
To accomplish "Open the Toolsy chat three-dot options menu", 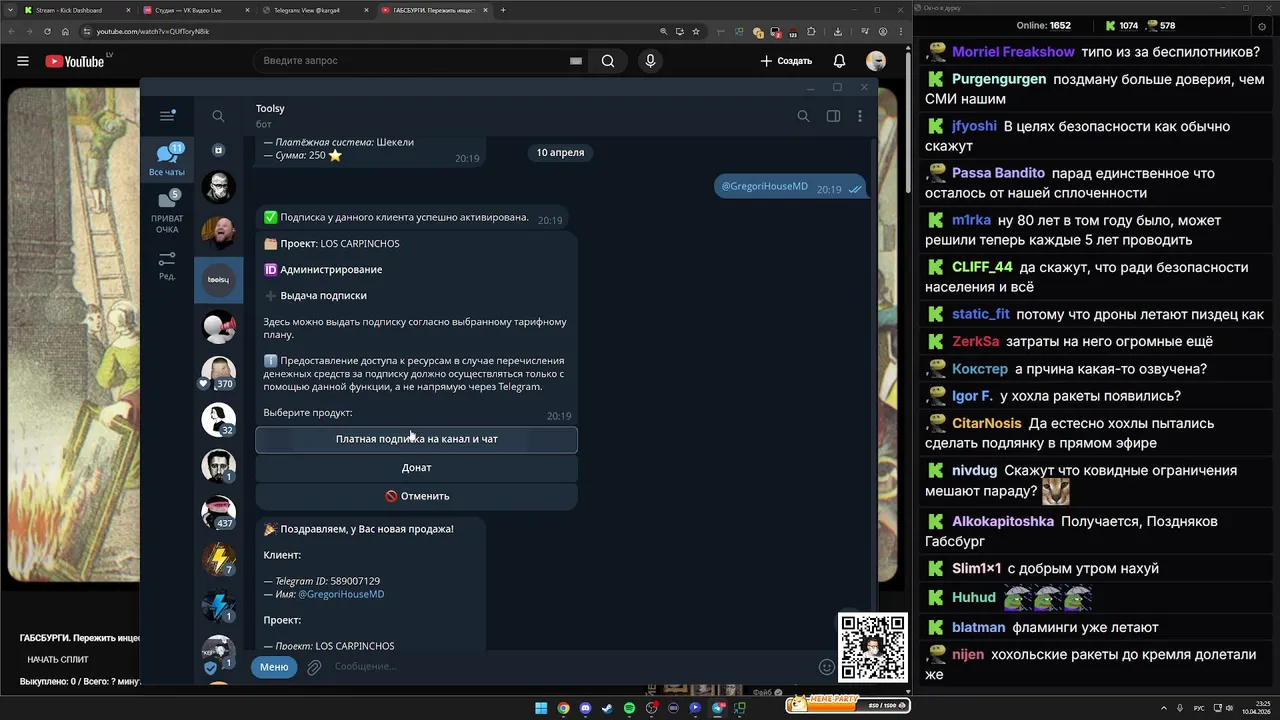I will [860, 116].
